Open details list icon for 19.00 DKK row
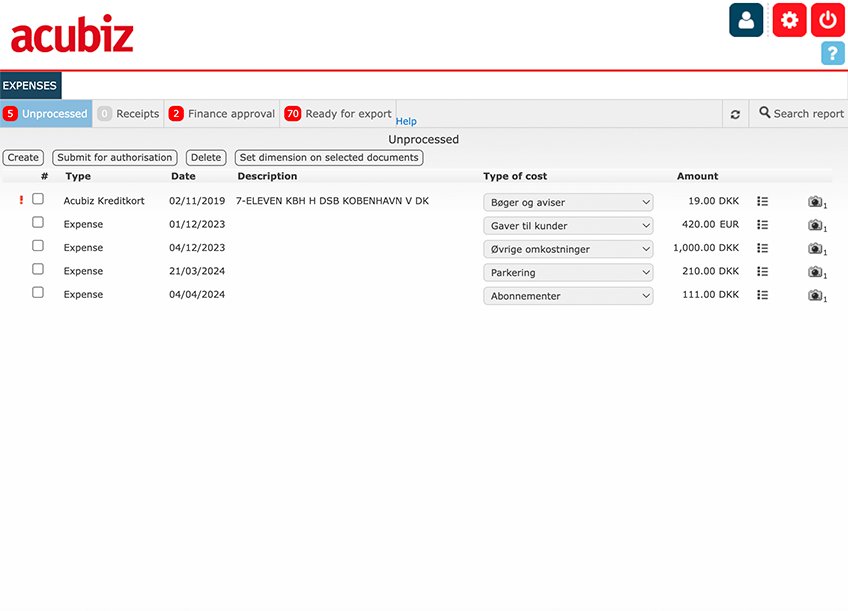Screen dimensions: 848x611 762,201
